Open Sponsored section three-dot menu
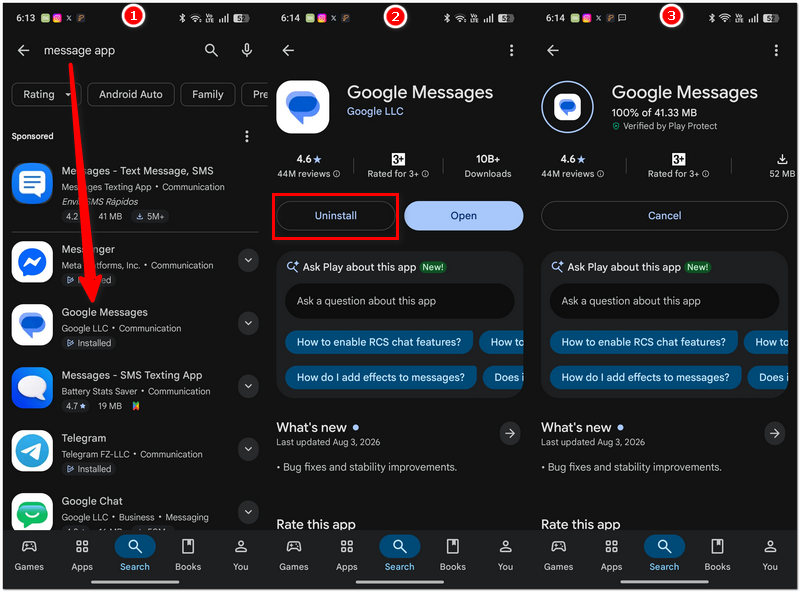The height and width of the screenshot is (592, 800). [x=247, y=136]
